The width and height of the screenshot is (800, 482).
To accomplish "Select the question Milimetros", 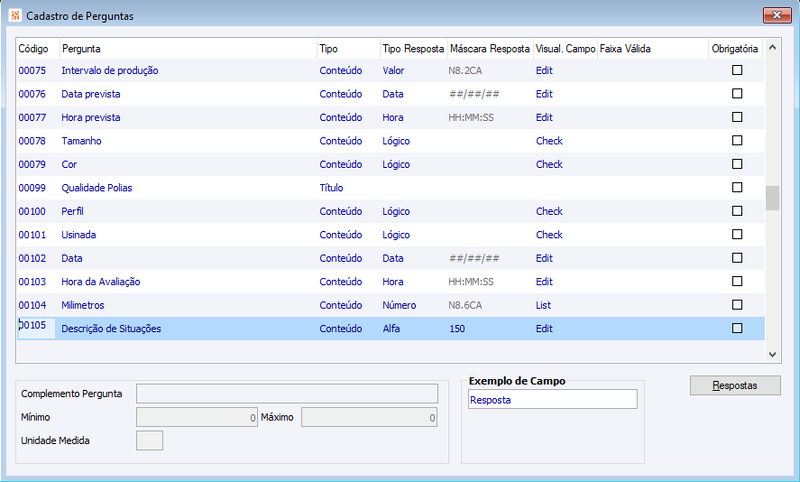I will pyautogui.click(x=83, y=305).
